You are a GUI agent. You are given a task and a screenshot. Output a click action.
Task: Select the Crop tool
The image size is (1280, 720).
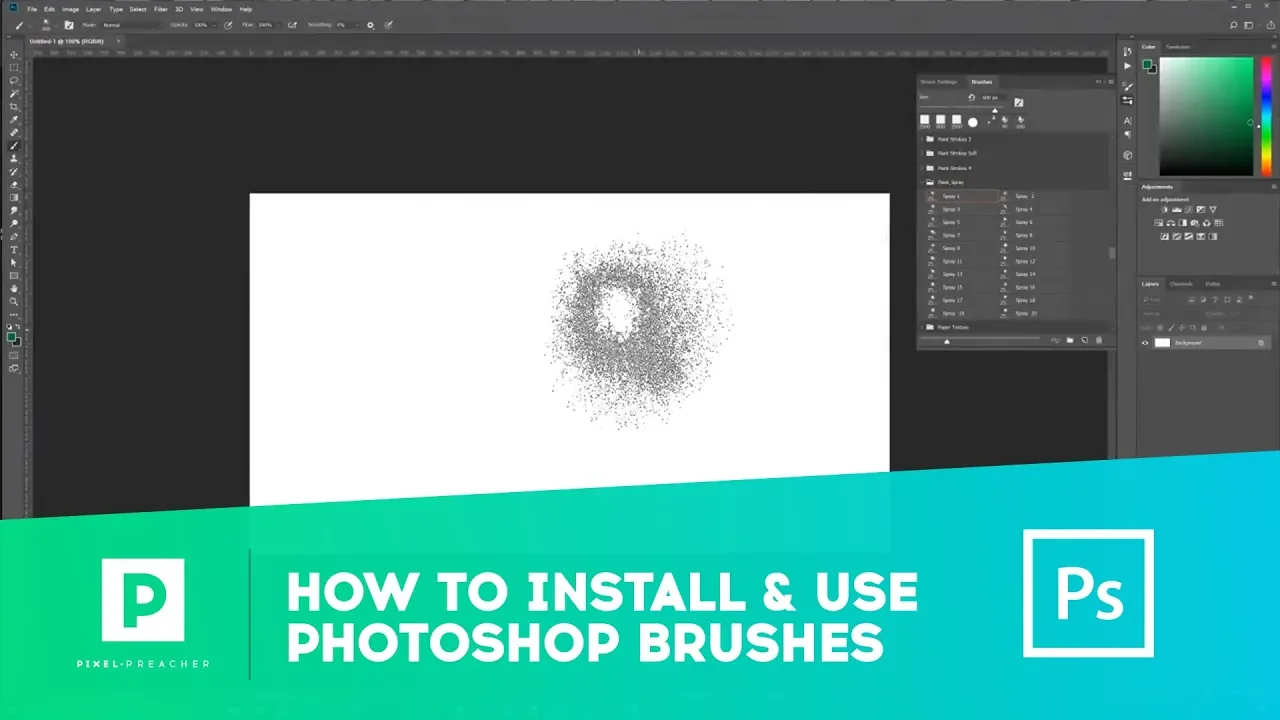tap(14, 106)
